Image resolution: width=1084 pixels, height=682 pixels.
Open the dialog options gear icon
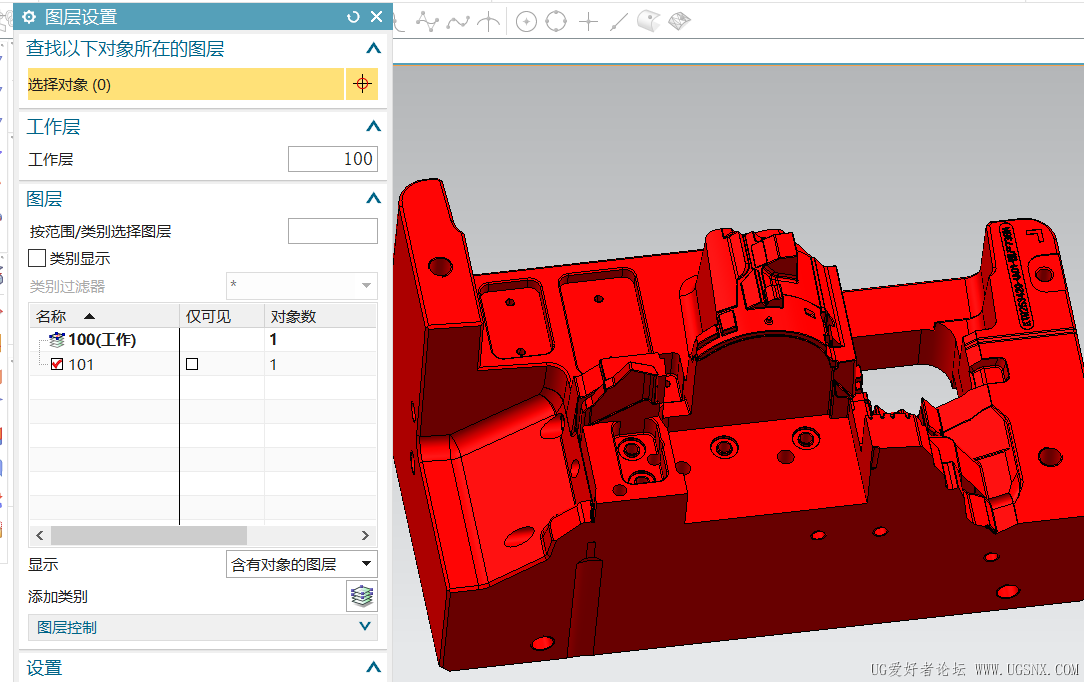[x=29, y=17]
